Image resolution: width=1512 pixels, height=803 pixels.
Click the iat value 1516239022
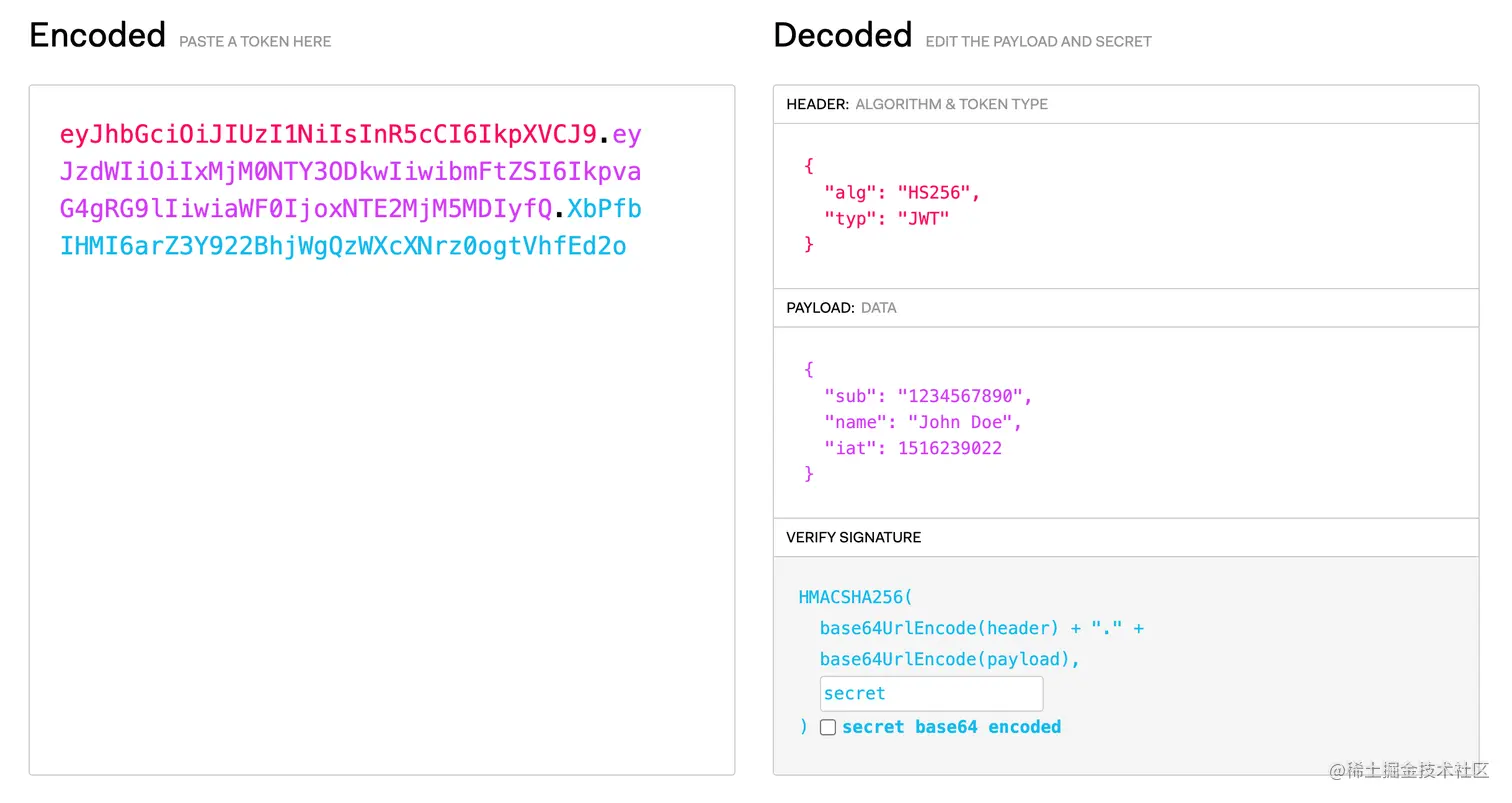click(x=949, y=448)
